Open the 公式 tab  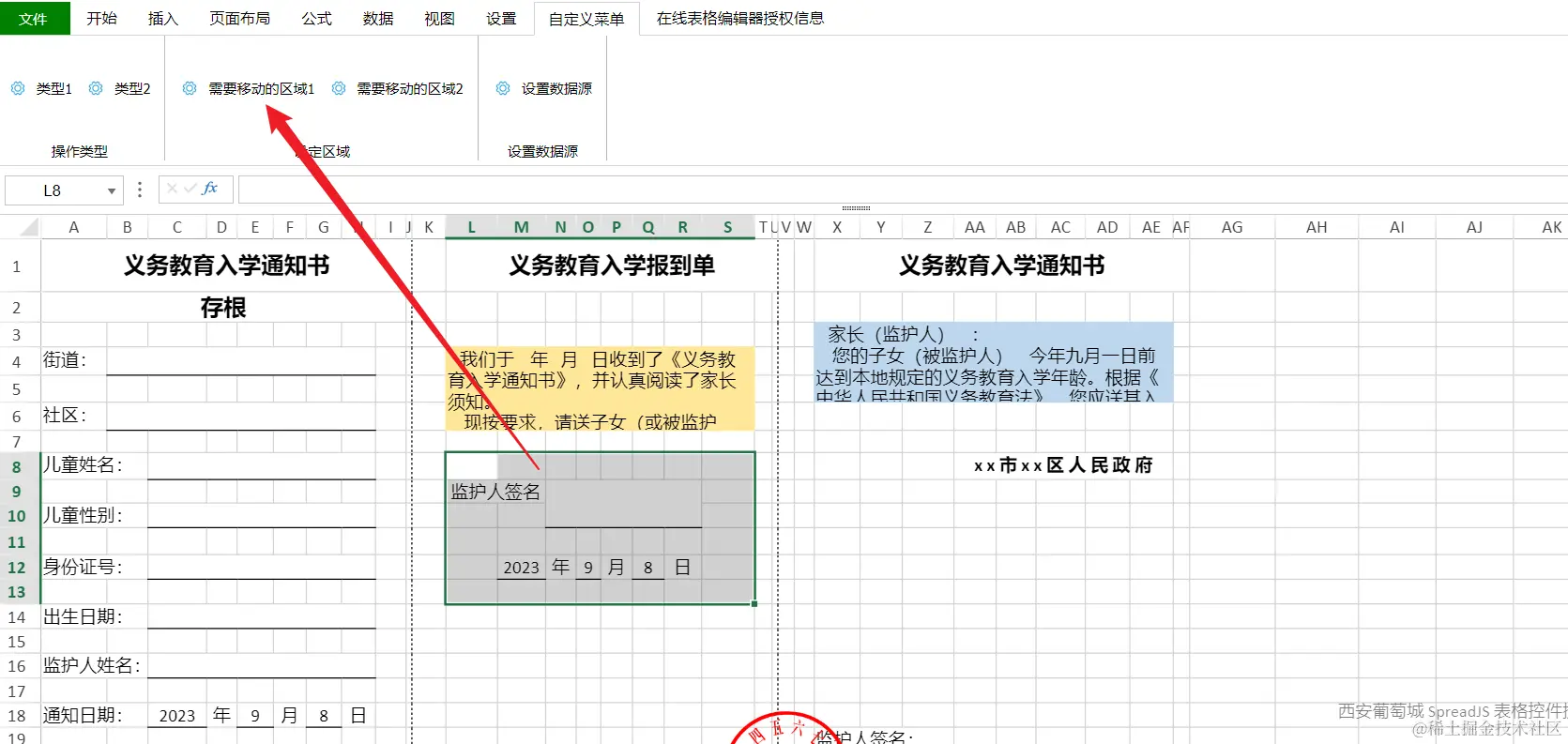316,18
